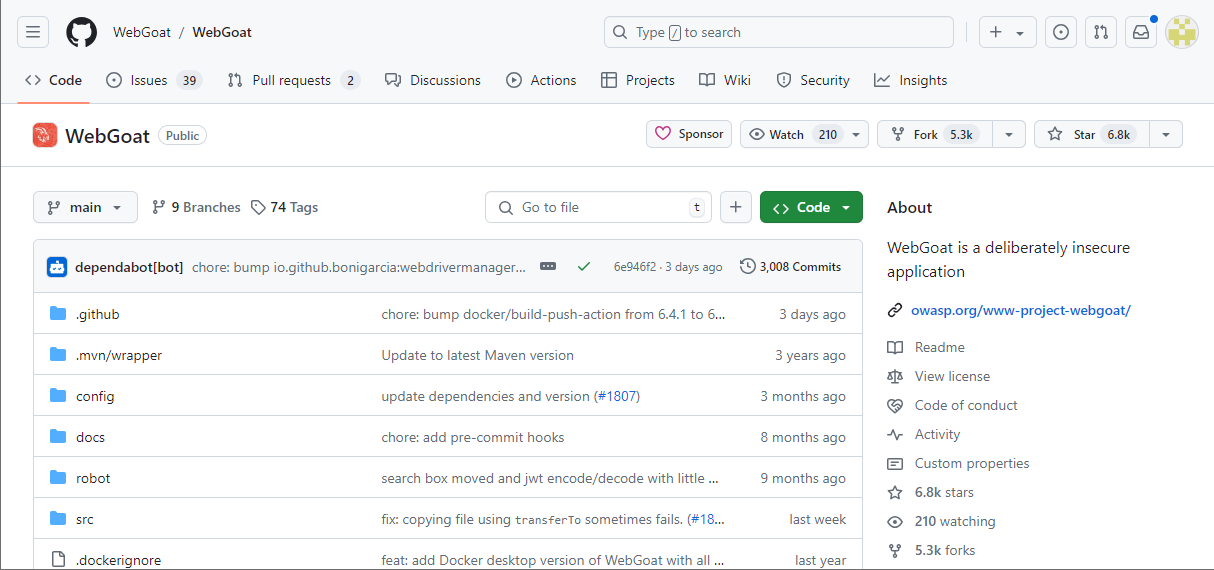Star the WebGoat repository
This screenshot has width=1214, height=570.
coord(1092,134)
